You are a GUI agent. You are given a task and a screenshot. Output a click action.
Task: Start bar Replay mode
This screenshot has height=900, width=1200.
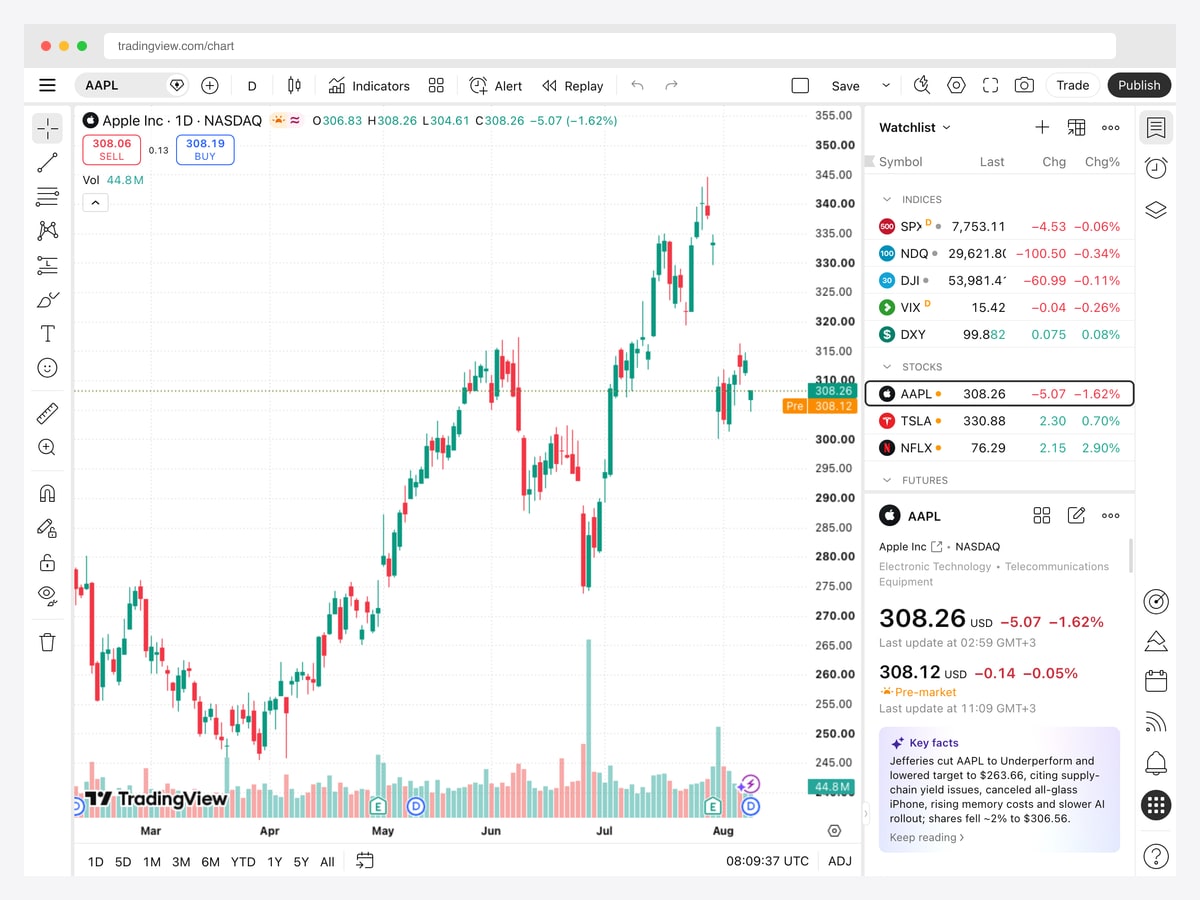(573, 86)
